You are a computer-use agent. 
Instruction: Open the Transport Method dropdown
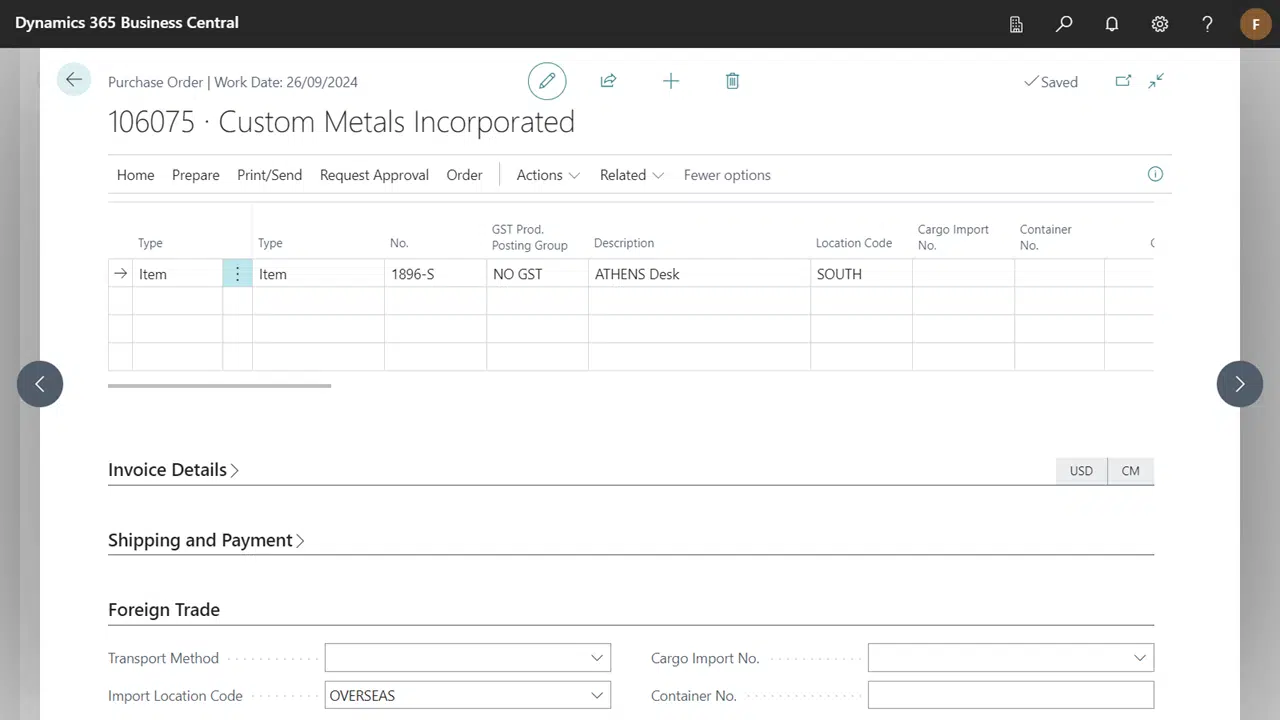(x=596, y=658)
